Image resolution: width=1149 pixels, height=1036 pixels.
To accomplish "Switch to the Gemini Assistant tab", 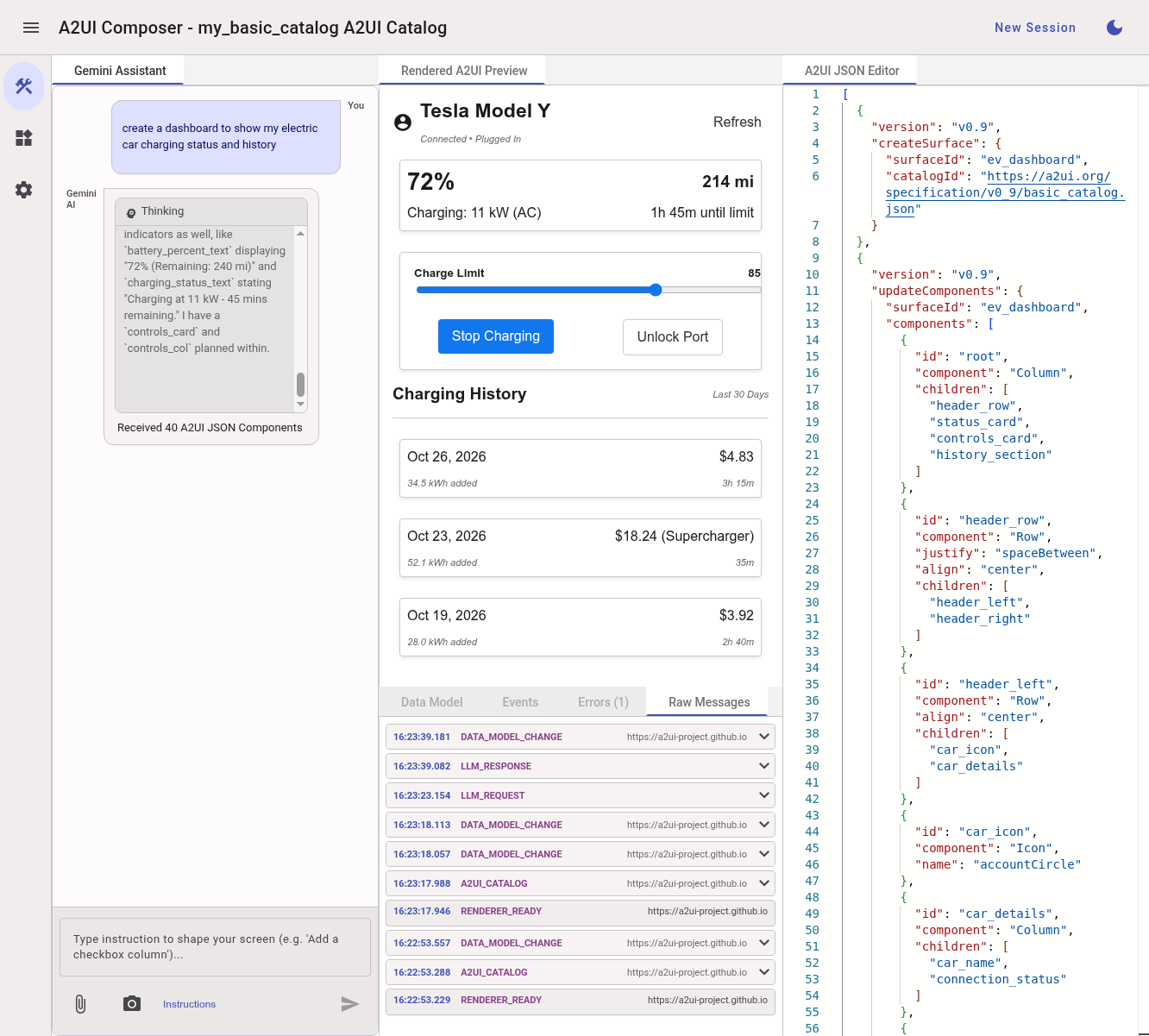I will tap(120, 71).
